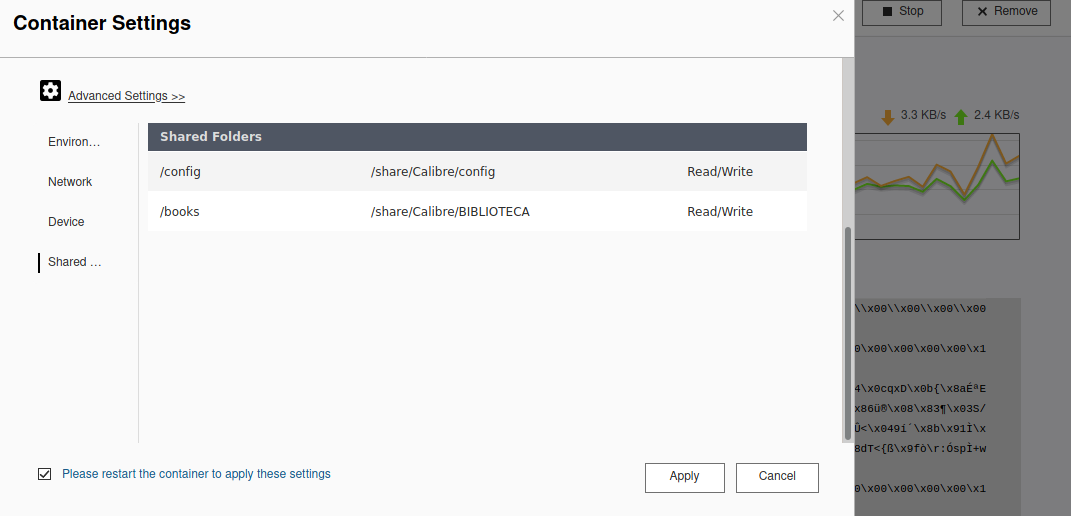This screenshot has height=516, width=1071.
Task: Click the Advanced Settings gear icon
Action: pyautogui.click(x=50, y=91)
